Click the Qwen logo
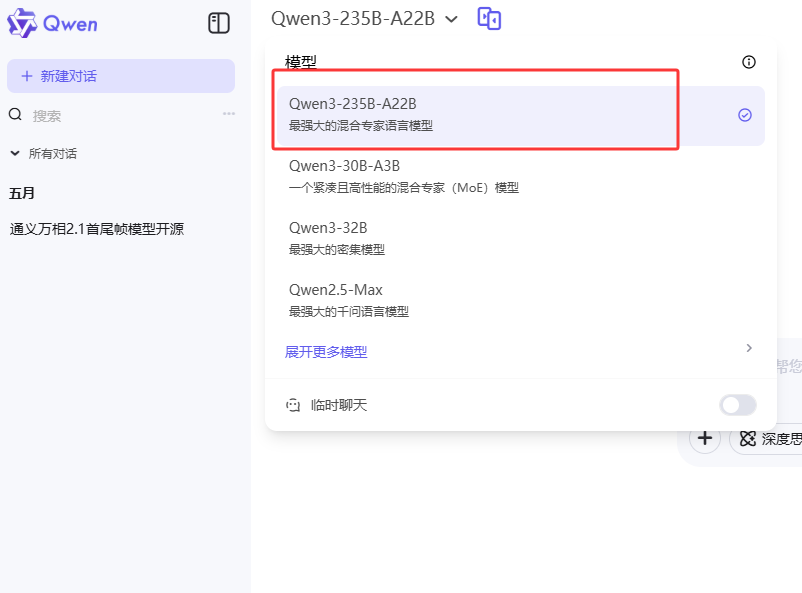The height and width of the screenshot is (593, 802). pyautogui.click(x=52, y=23)
